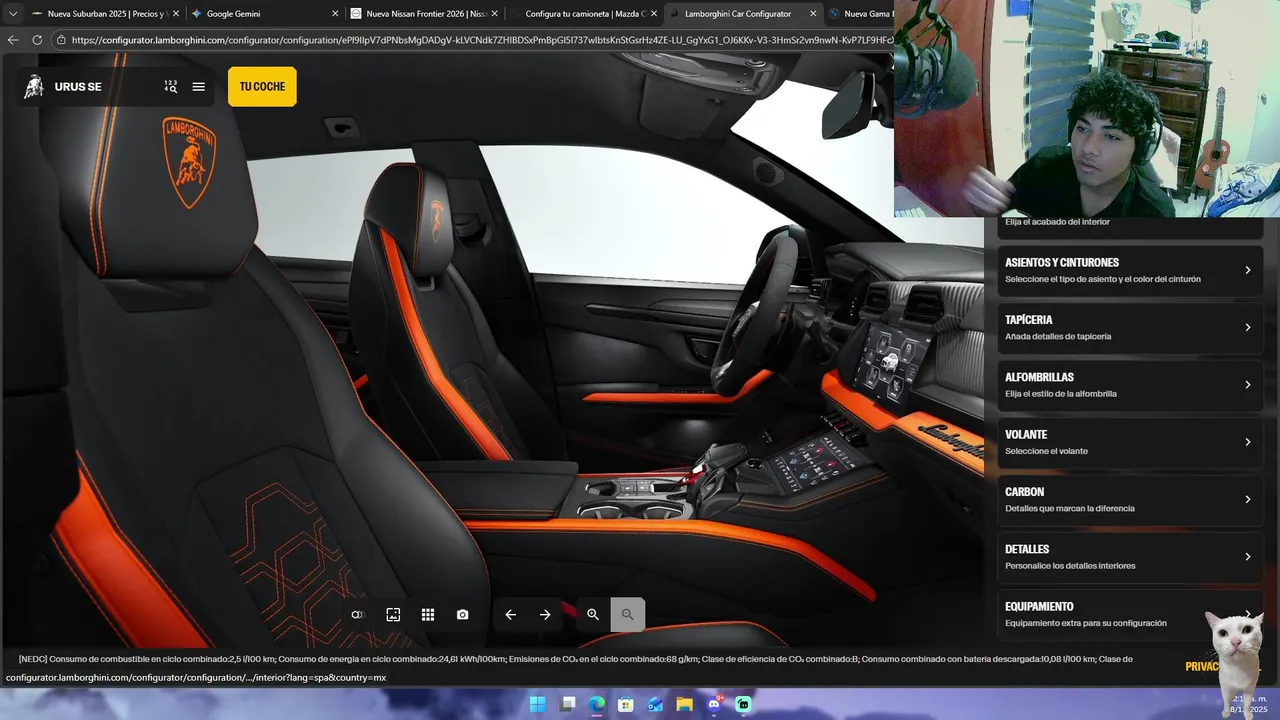1280x720 pixels.
Task: Go to previous view with left arrow
Action: point(510,615)
